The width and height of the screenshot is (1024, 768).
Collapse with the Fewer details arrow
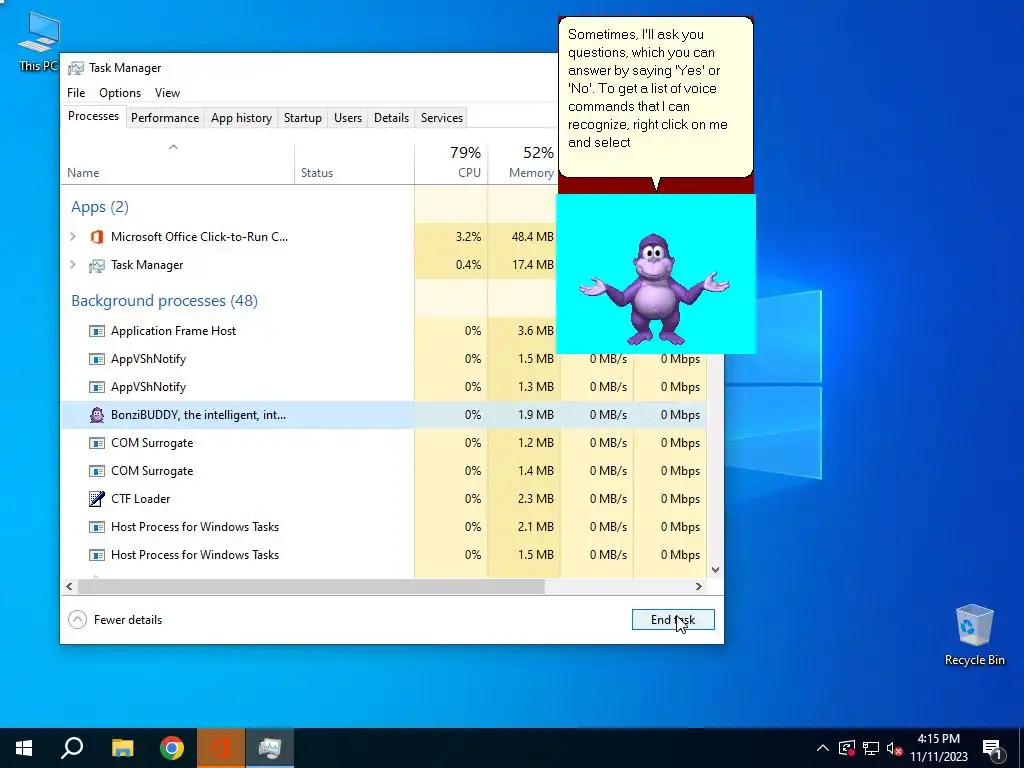tap(77, 620)
